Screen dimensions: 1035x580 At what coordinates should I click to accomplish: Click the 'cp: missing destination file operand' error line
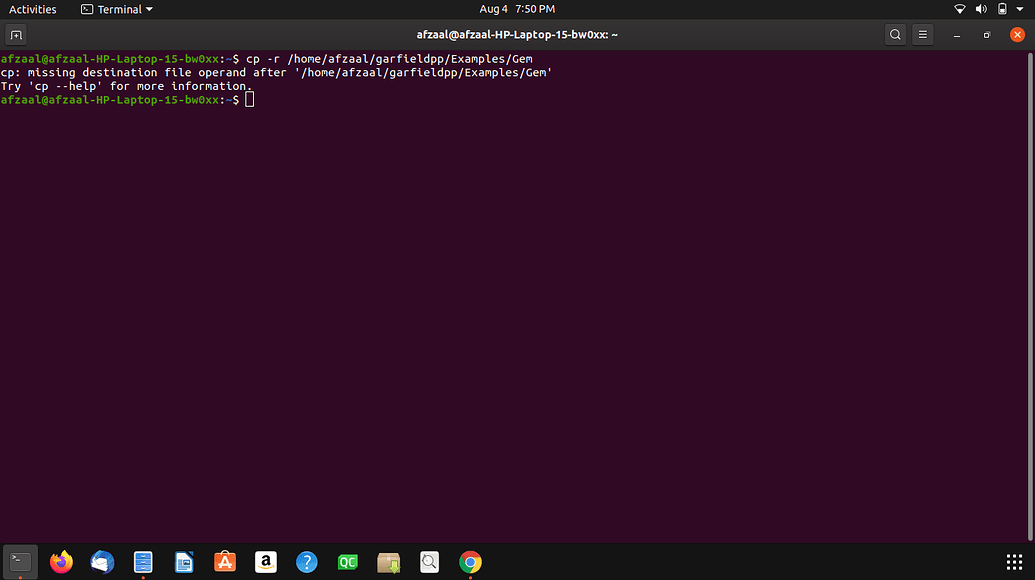point(276,73)
